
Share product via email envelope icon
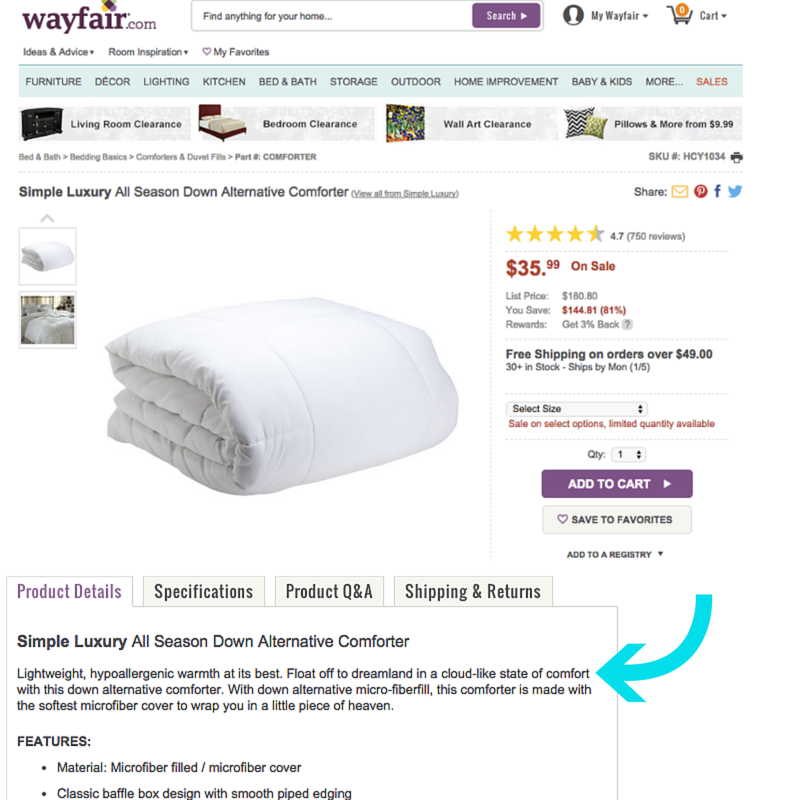(679, 192)
